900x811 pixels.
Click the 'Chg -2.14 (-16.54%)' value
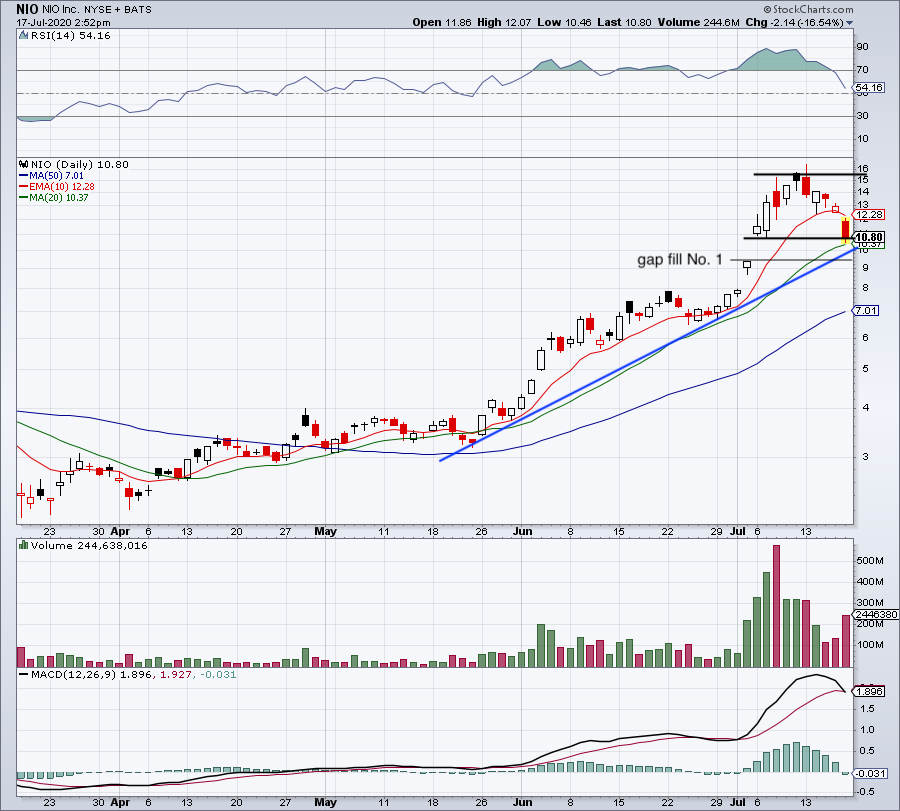794,22
